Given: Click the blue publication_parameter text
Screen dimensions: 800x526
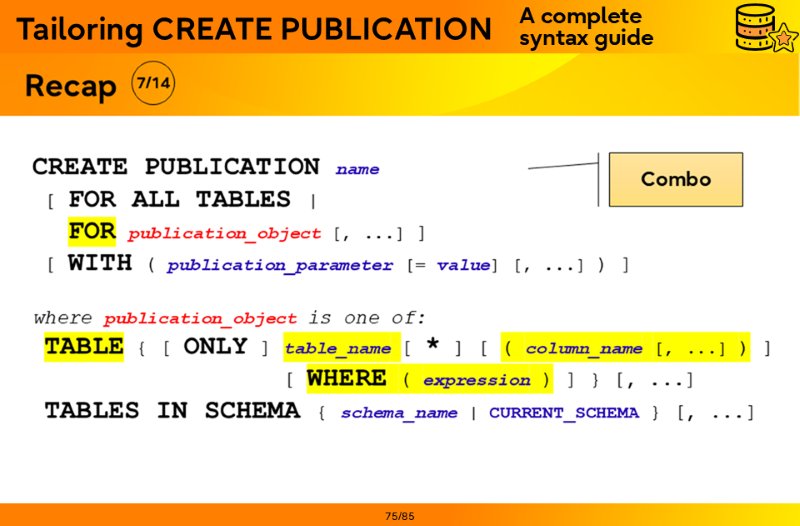Looking at the screenshot, I should [x=280, y=266].
